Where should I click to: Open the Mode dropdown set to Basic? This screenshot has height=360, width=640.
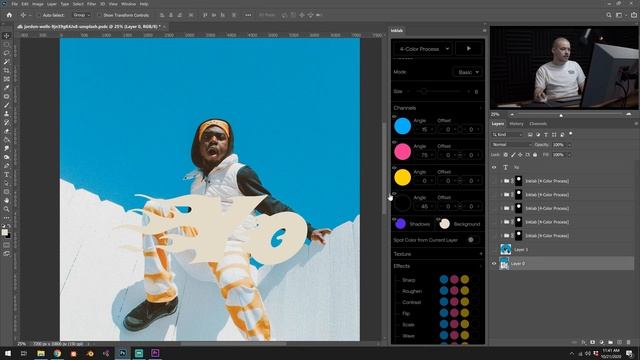tap(467, 72)
